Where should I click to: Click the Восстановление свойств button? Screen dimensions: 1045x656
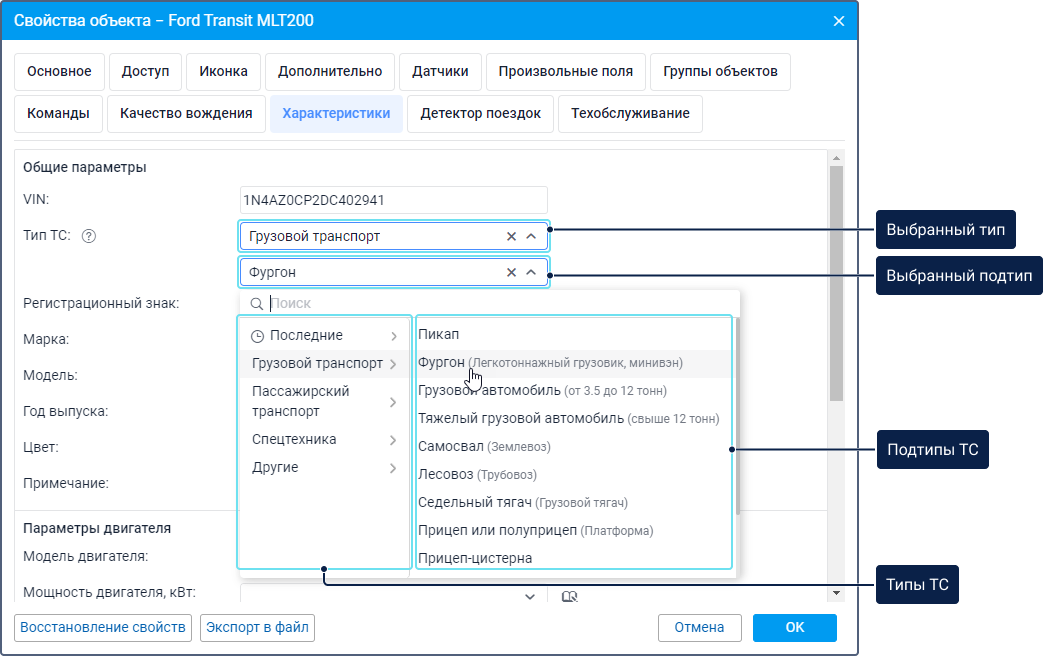tap(103, 627)
